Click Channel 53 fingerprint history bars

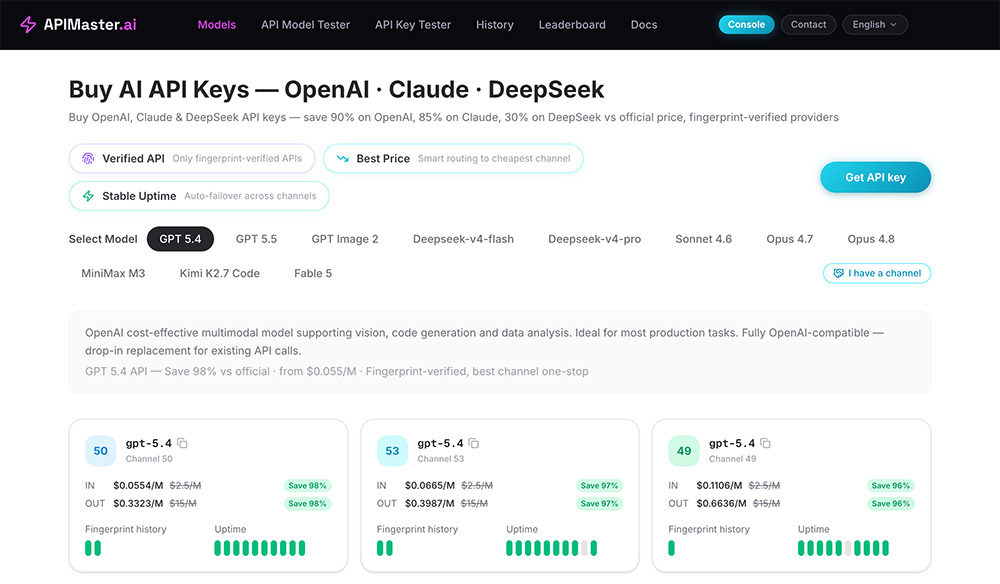[385, 548]
